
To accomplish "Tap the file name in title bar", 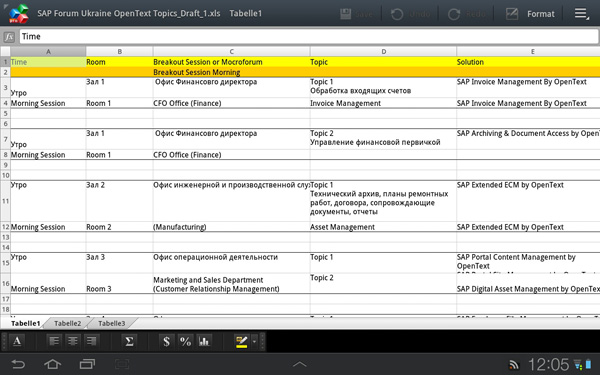I will click(129, 13).
